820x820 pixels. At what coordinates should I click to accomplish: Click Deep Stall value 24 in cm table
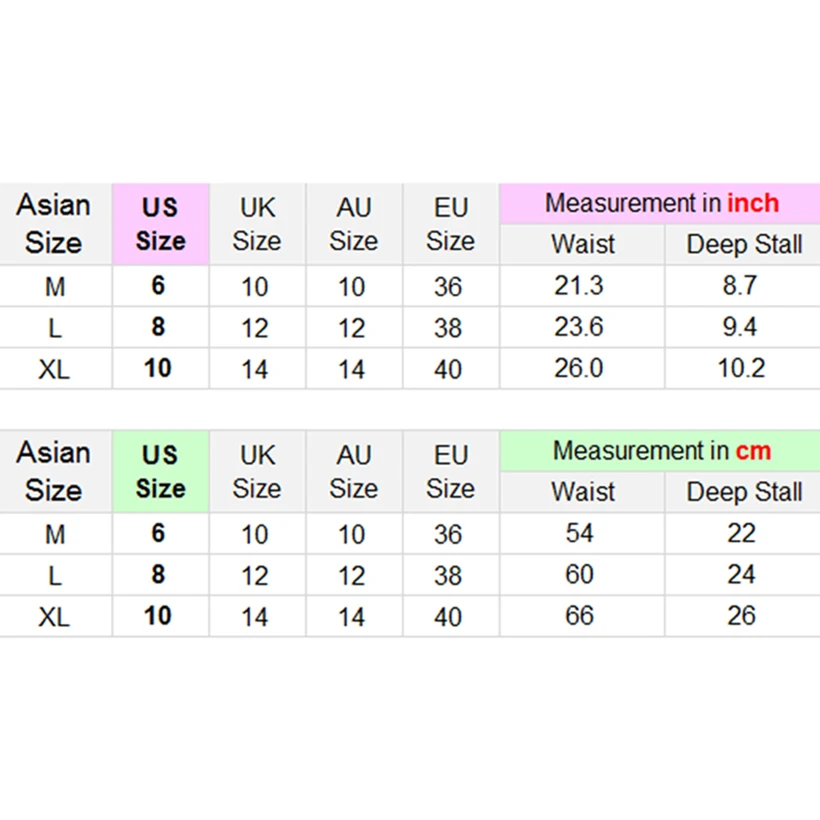pyautogui.click(x=741, y=575)
